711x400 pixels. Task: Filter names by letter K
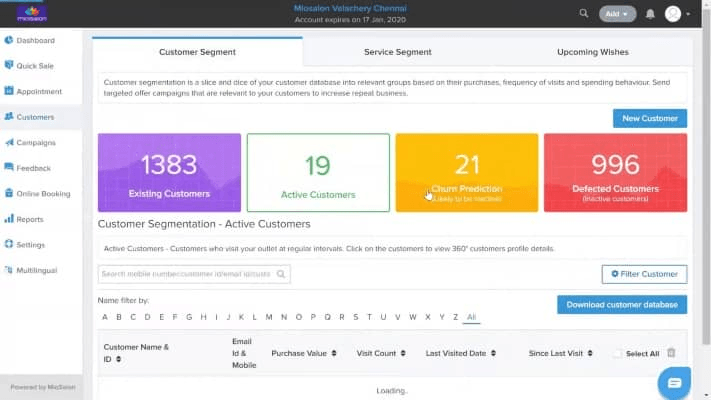241,317
